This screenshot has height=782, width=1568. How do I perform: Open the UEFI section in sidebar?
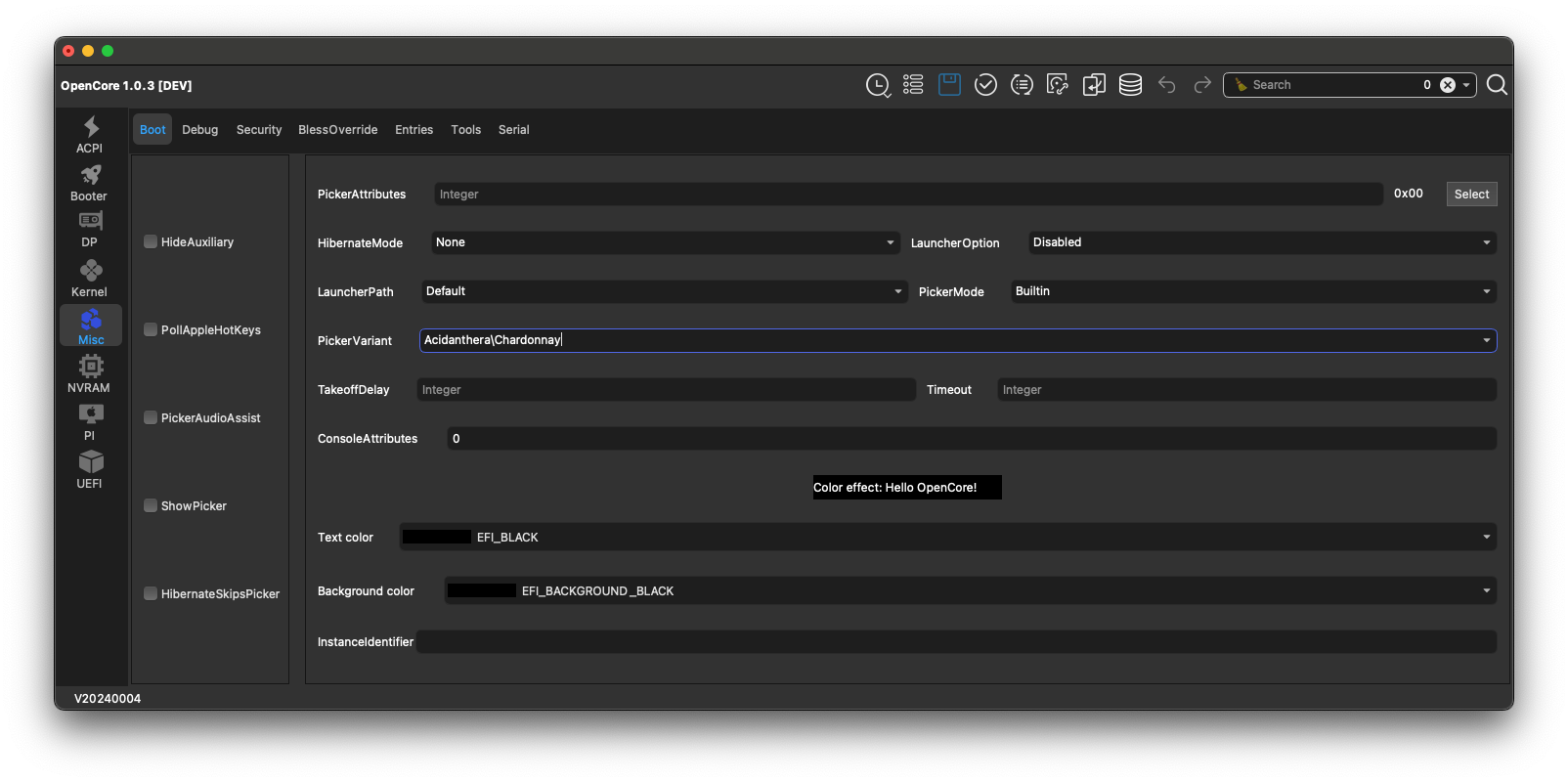click(90, 470)
